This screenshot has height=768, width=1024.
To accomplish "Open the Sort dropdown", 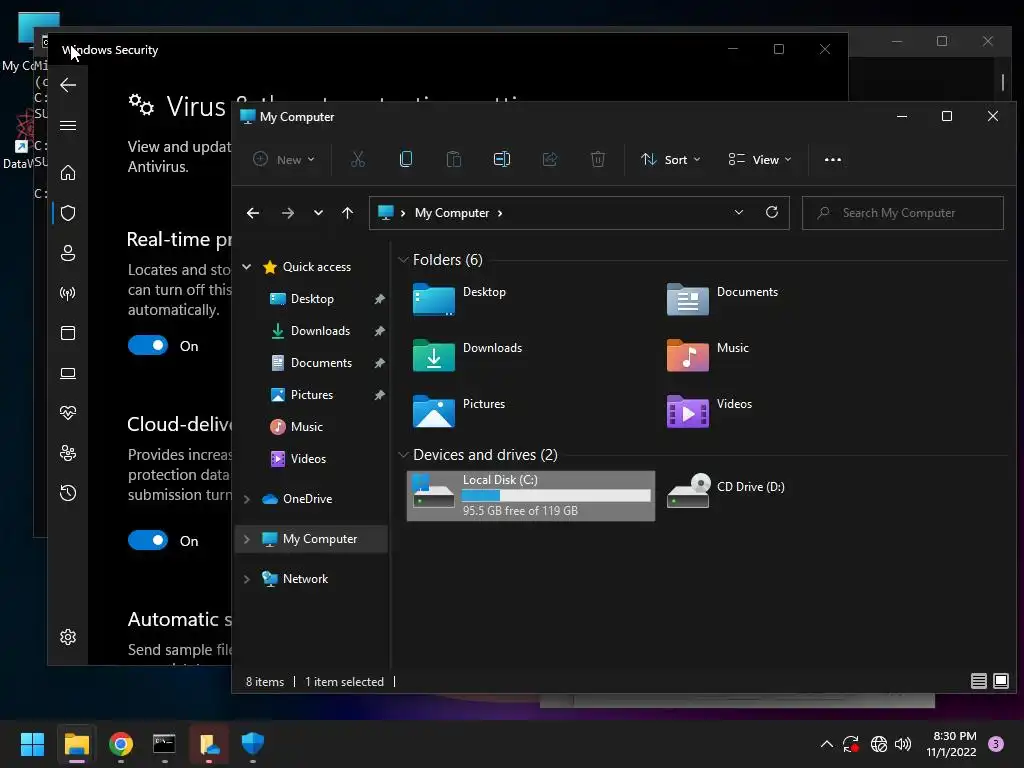I will [x=671, y=159].
